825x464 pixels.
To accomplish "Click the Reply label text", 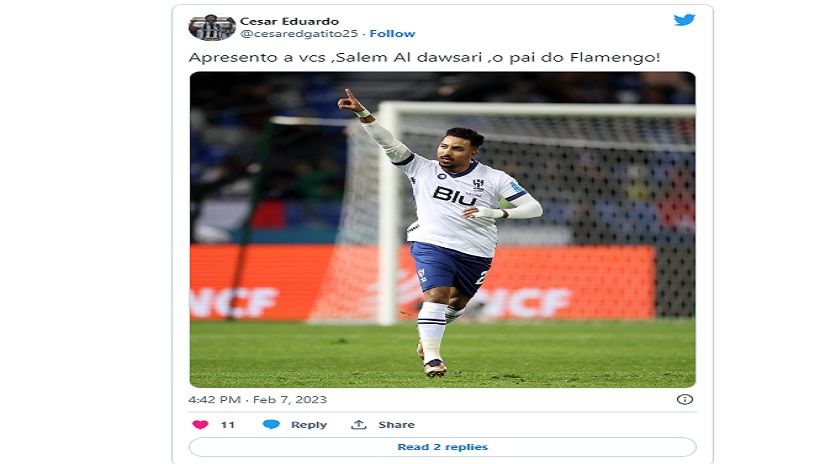I will click(x=309, y=425).
